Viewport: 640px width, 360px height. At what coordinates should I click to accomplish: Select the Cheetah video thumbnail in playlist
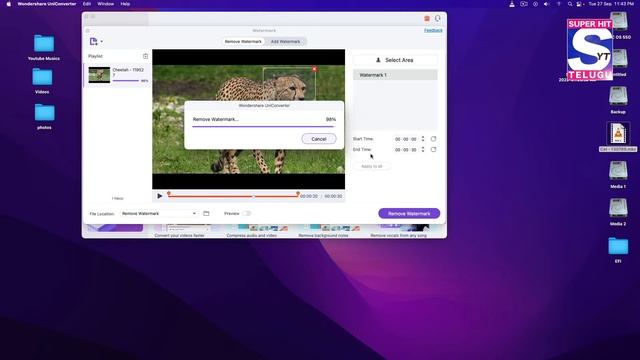click(x=99, y=75)
